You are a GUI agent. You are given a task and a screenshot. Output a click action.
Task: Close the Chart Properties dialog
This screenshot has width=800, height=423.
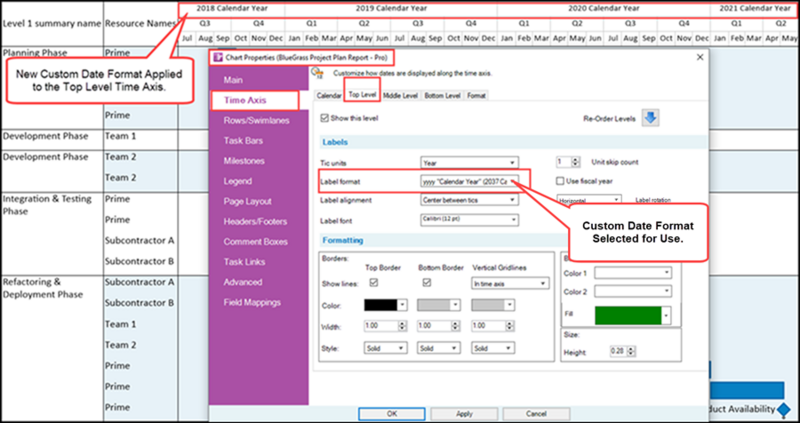click(700, 58)
